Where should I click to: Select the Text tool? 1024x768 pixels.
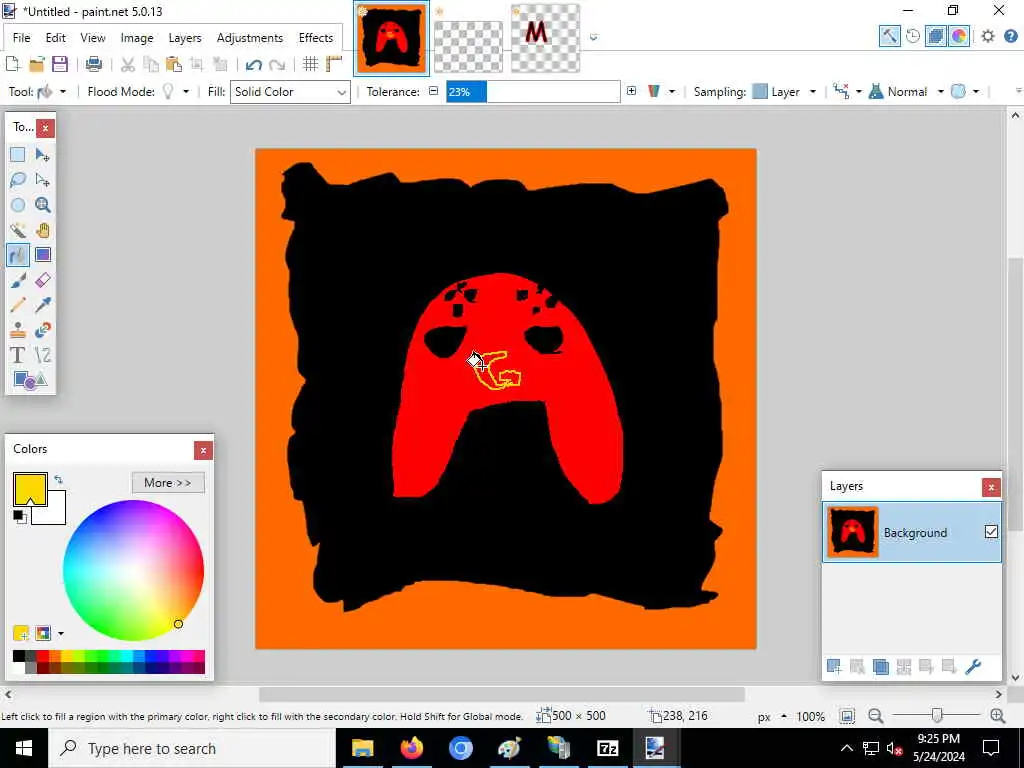click(x=18, y=355)
